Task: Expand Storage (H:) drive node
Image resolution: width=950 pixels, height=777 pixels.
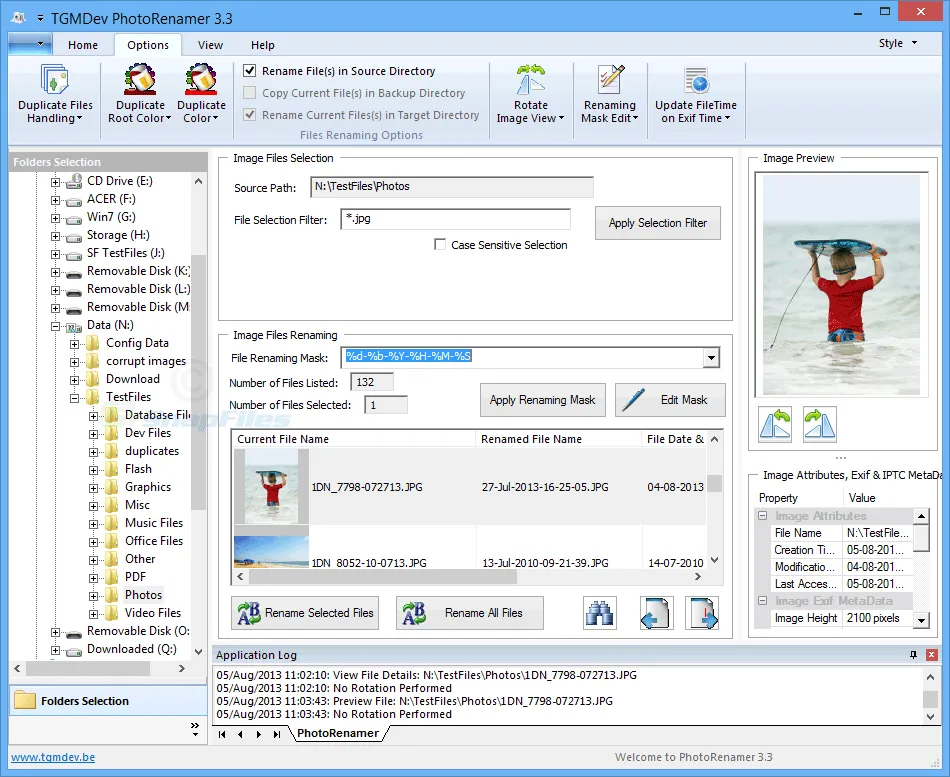Action: point(55,236)
